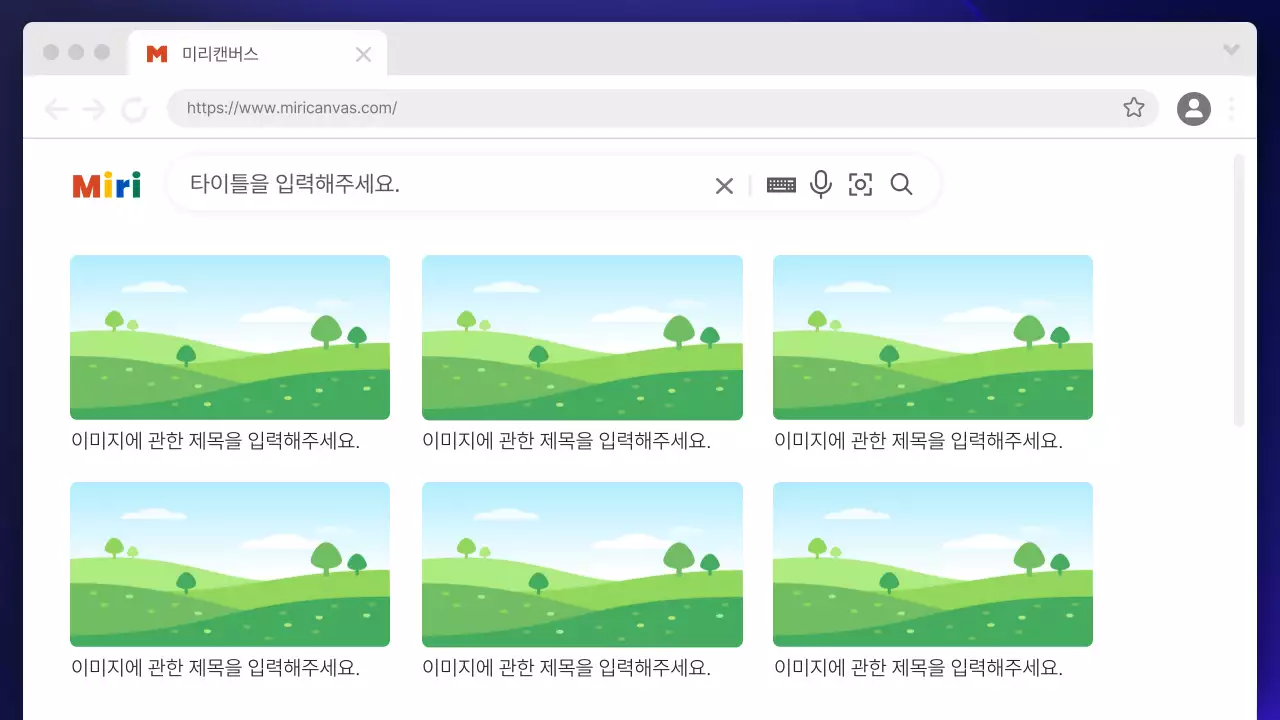Open the browser's three-dot menu

[1231, 108]
